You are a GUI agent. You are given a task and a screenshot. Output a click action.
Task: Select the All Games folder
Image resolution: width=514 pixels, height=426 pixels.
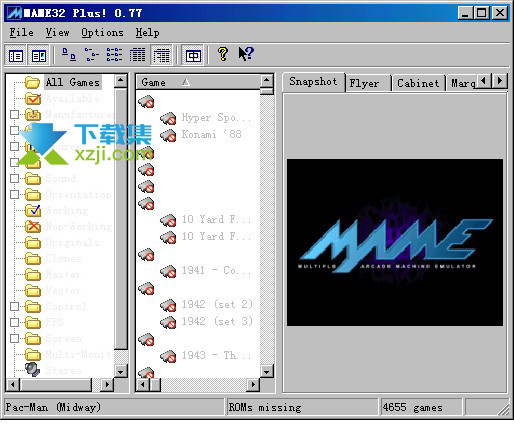click(x=73, y=82)
